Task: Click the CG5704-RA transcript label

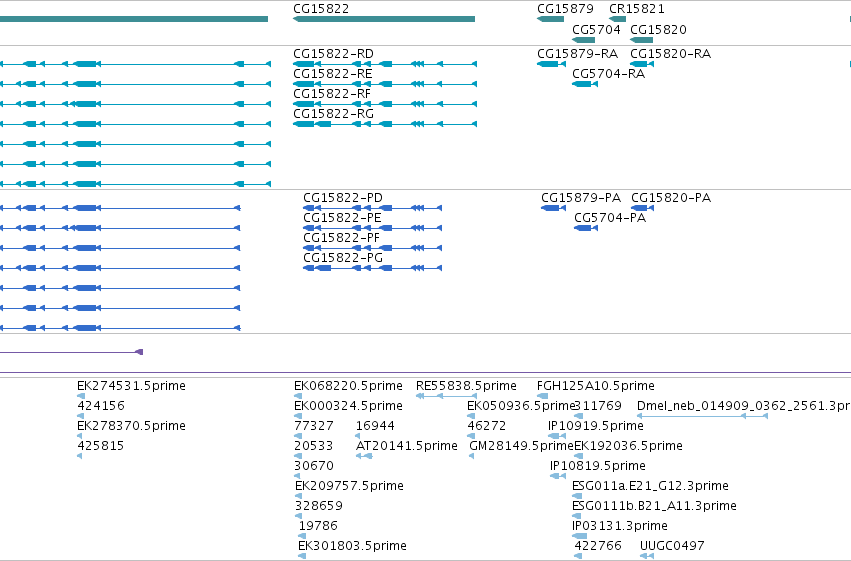Action: [608, 74]
